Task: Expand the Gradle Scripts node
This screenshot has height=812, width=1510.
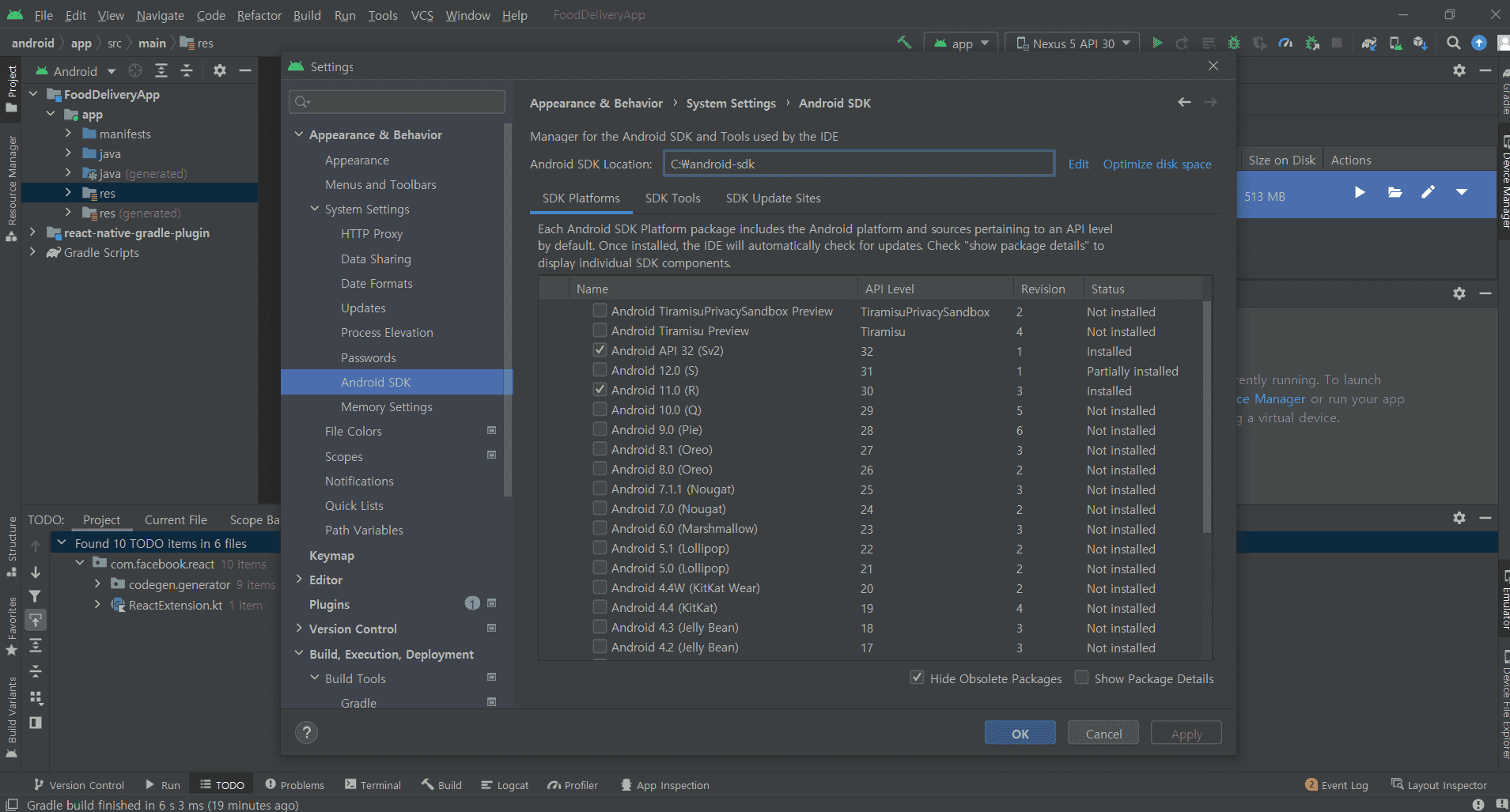Action: pos(32,252)
